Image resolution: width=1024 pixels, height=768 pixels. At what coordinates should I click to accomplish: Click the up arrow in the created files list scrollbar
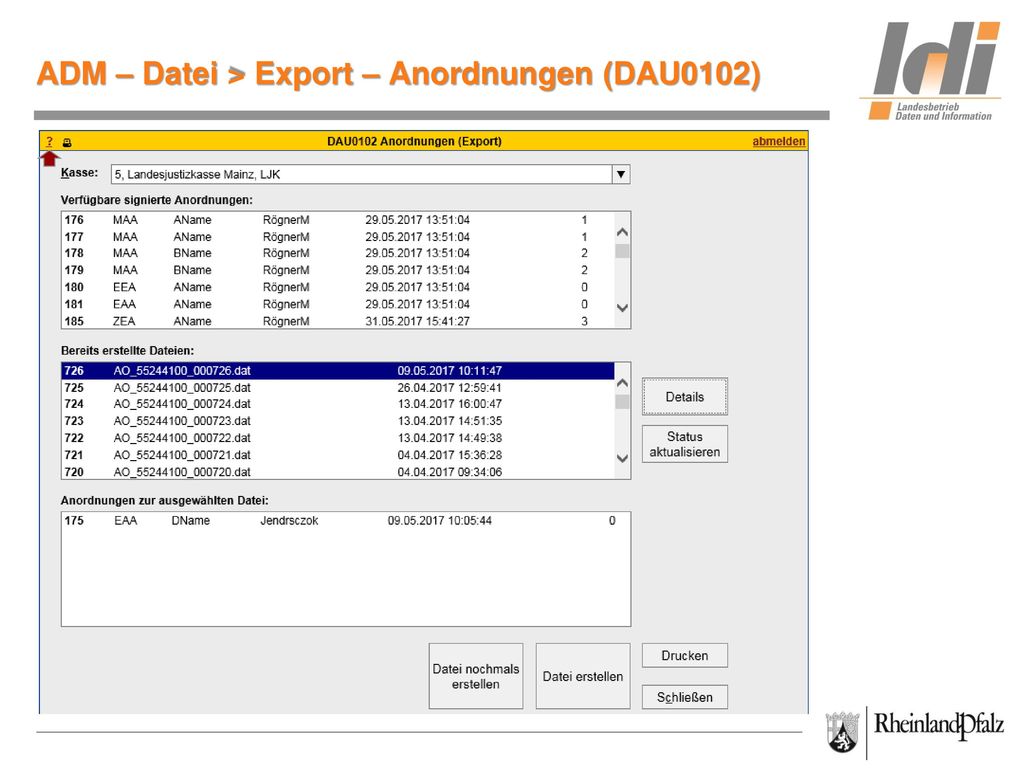click(622, 383)
